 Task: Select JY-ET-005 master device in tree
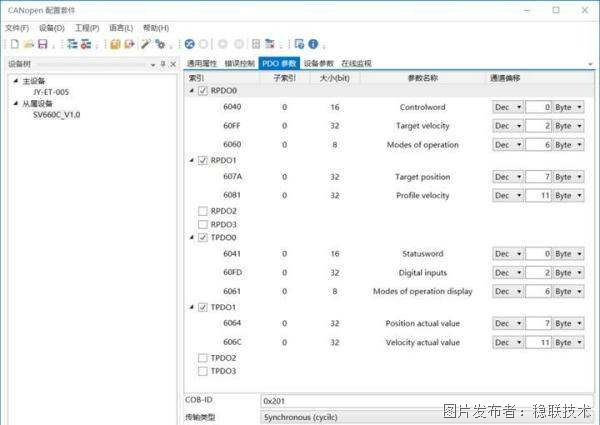[51, 91]
